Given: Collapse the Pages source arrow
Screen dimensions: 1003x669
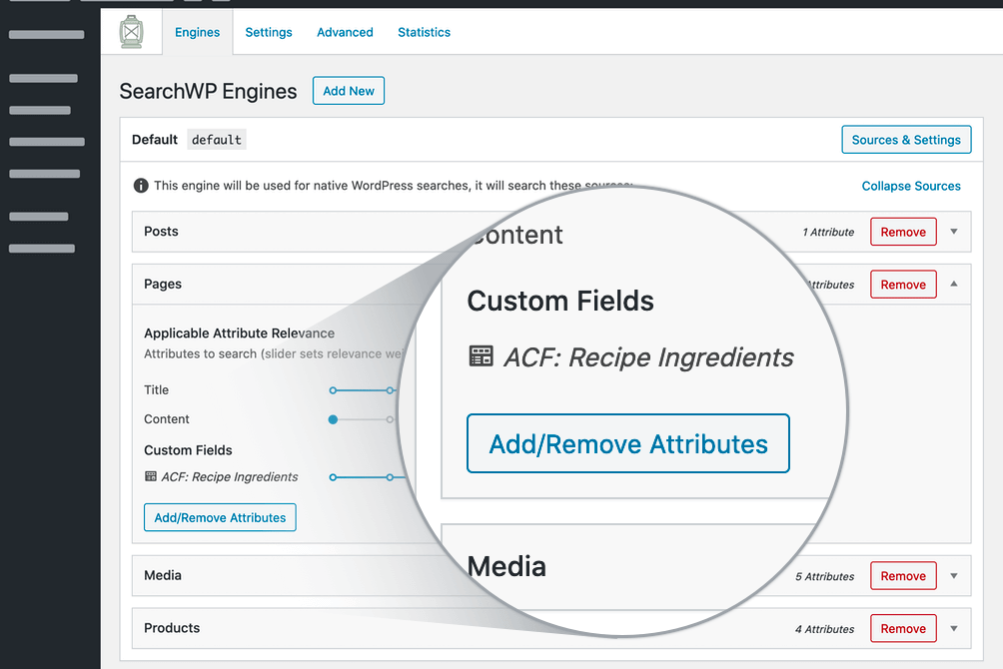Looking at the screenshot, I should pos(953,284).
